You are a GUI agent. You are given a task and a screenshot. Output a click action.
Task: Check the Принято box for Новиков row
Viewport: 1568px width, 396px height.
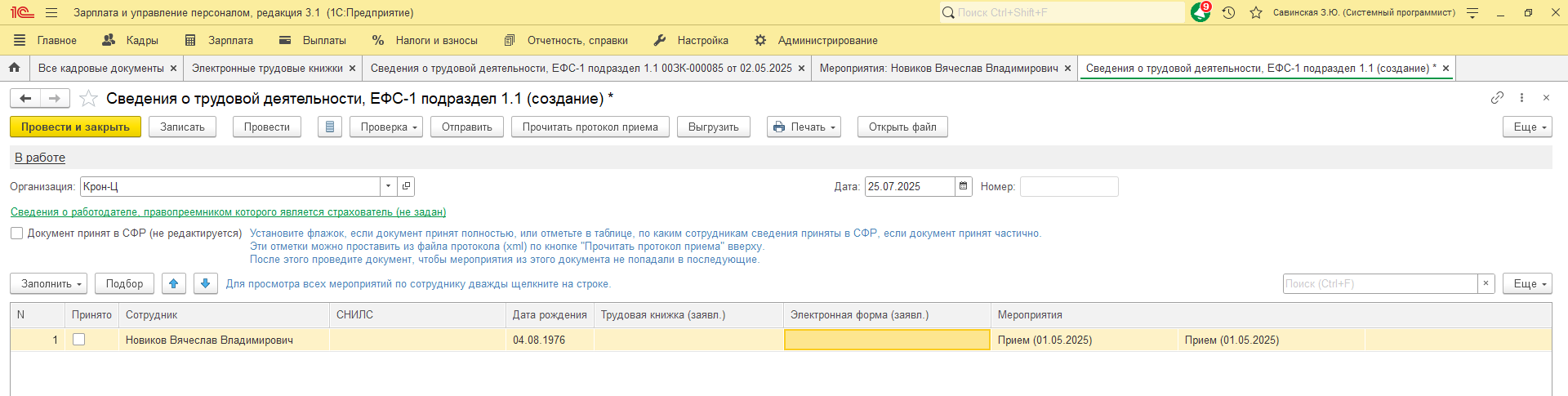(79, 340)
